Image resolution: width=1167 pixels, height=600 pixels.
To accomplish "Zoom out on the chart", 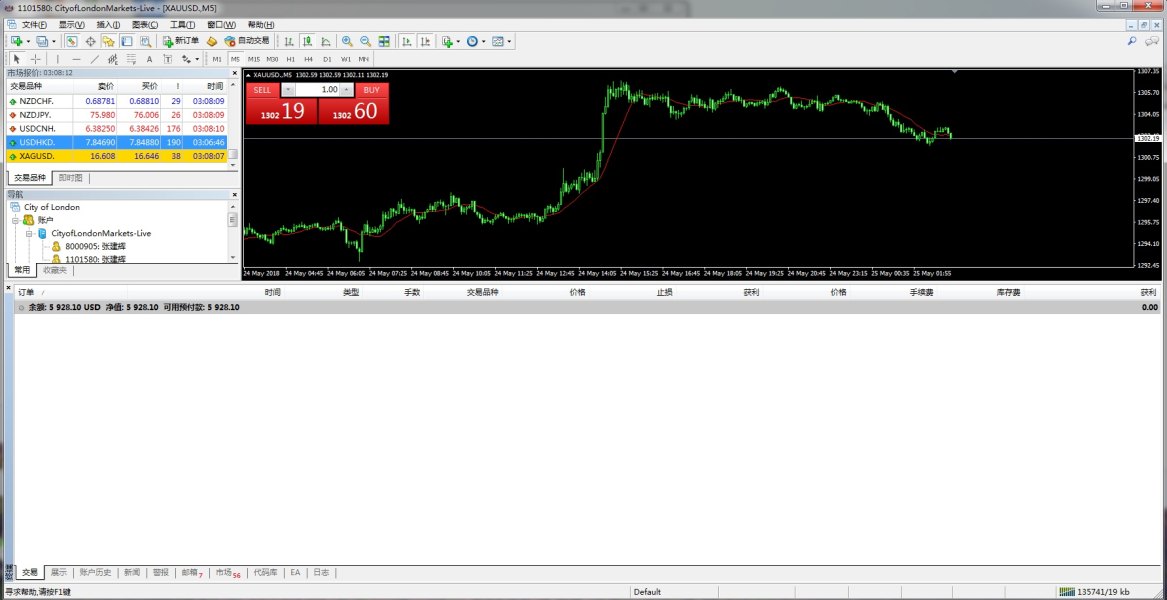I will (x=365, y=41).
